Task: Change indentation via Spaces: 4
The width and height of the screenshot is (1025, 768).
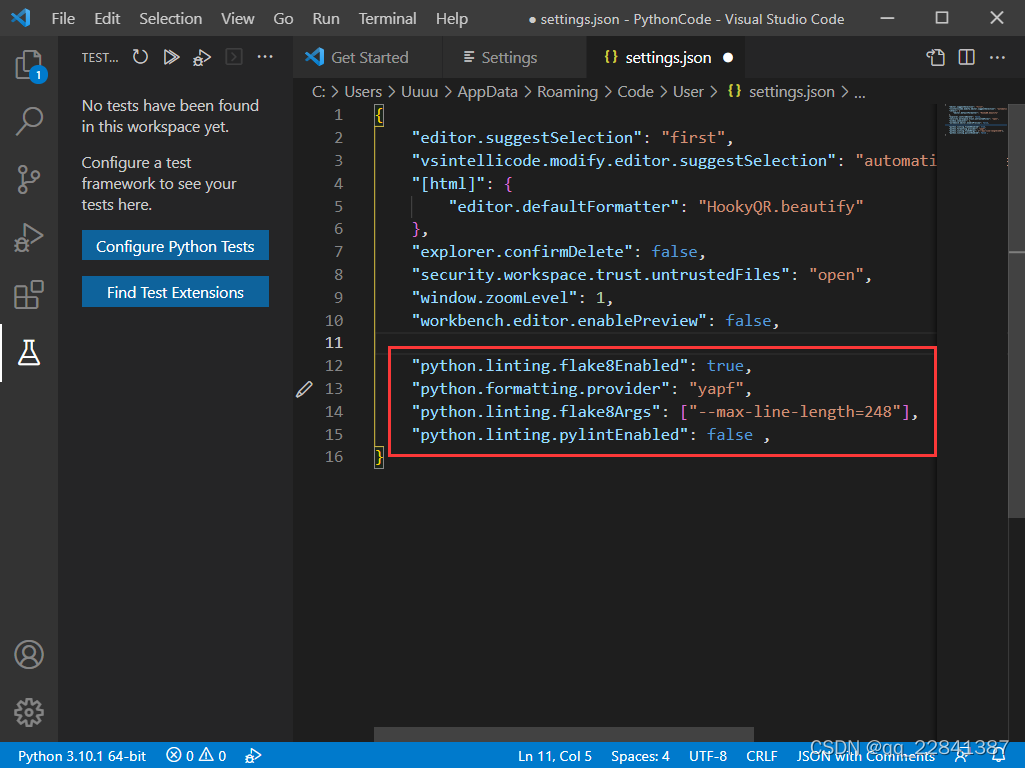Action: pos(640,756)
